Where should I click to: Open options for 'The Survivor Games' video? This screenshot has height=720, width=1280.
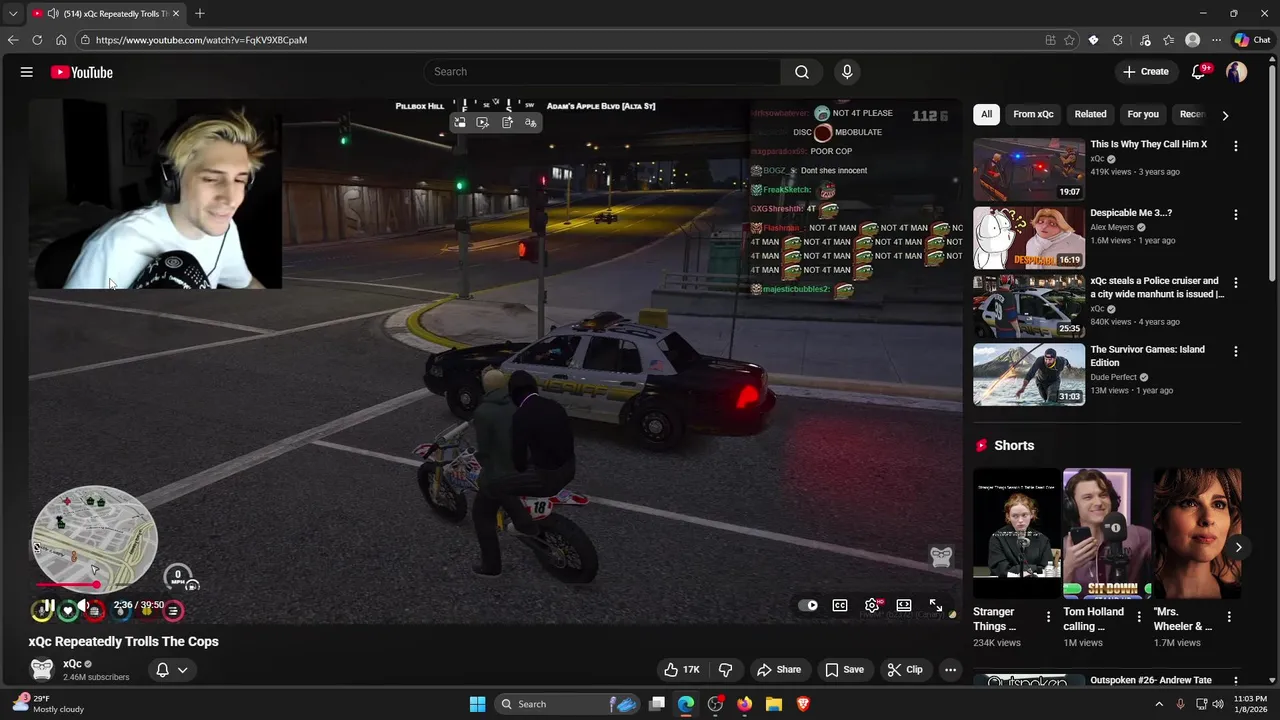coord(1236,352)
